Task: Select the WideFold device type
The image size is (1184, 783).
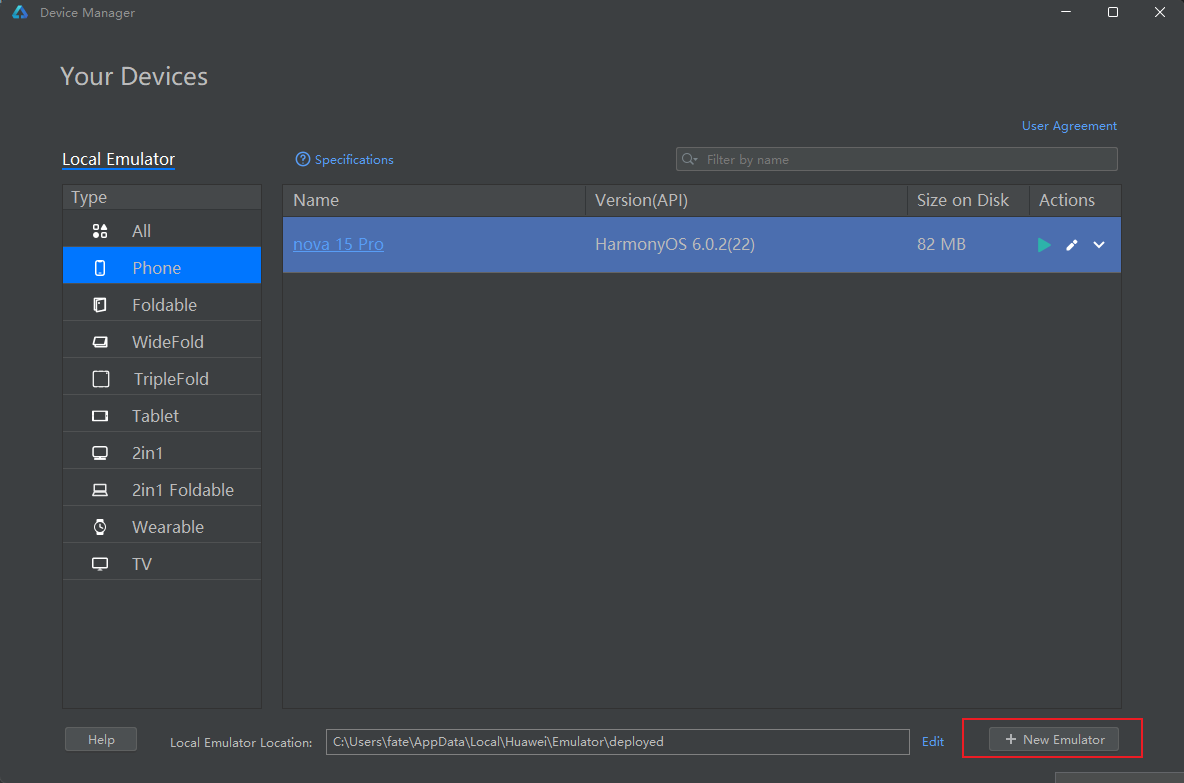Action: [x=162, y=342]
